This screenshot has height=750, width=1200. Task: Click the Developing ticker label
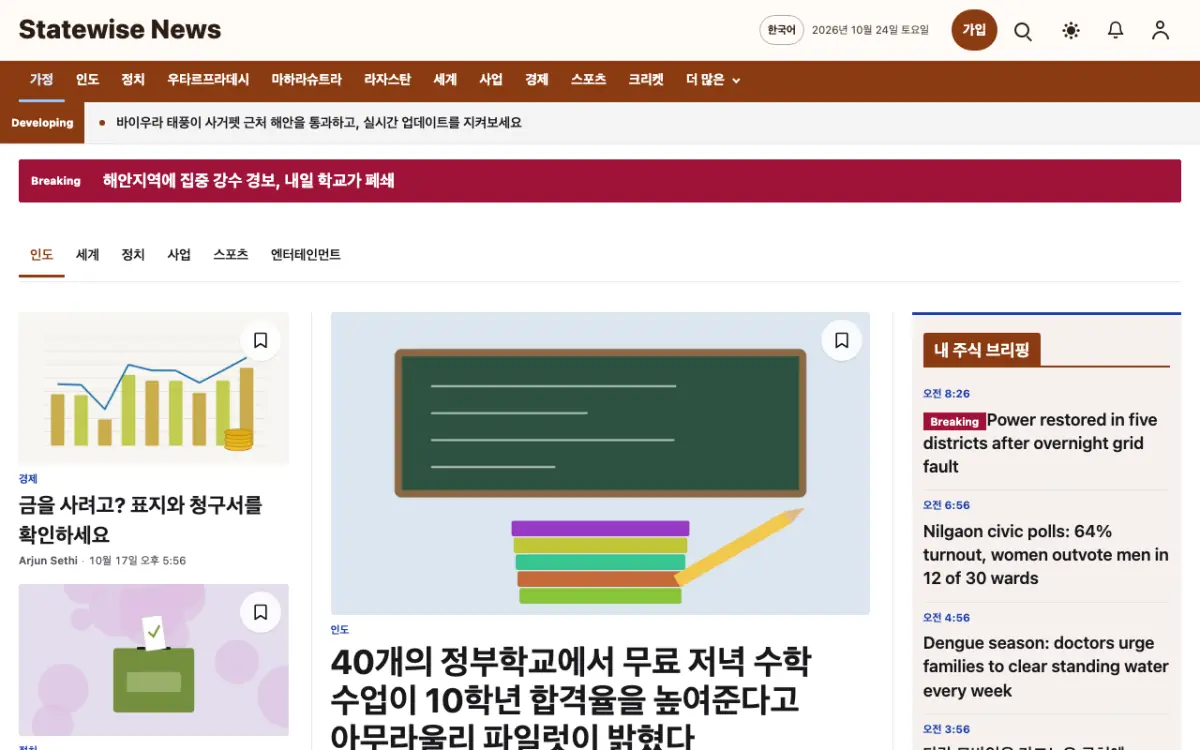[x=42, y=123]
